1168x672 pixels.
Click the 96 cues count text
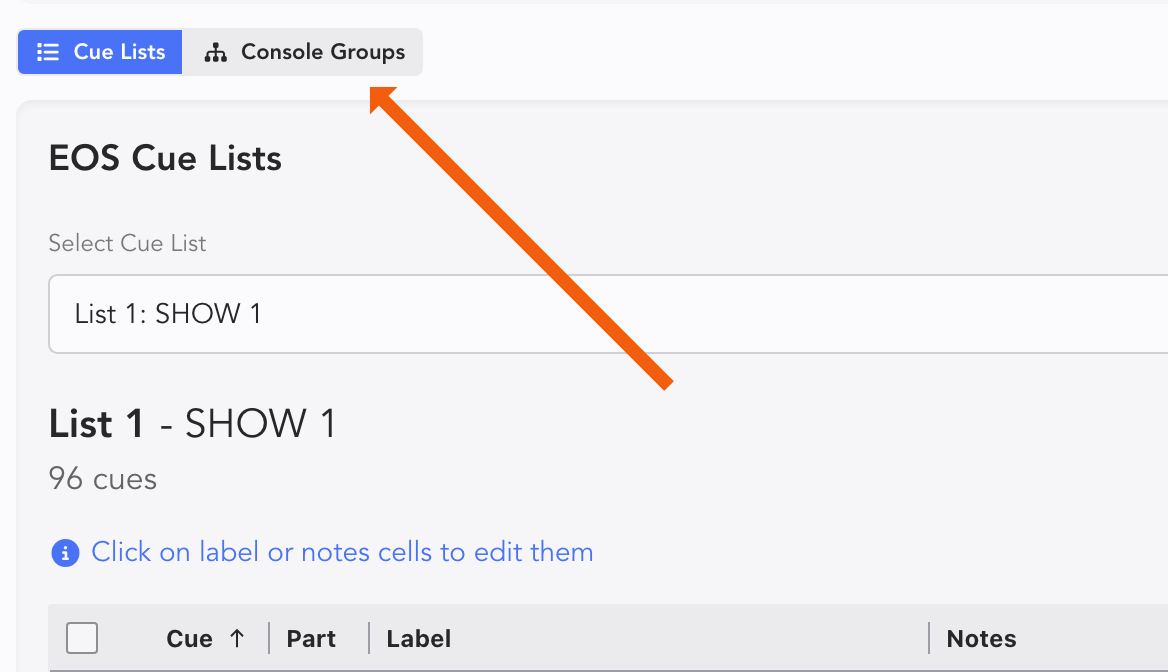[x=103, y=479]
